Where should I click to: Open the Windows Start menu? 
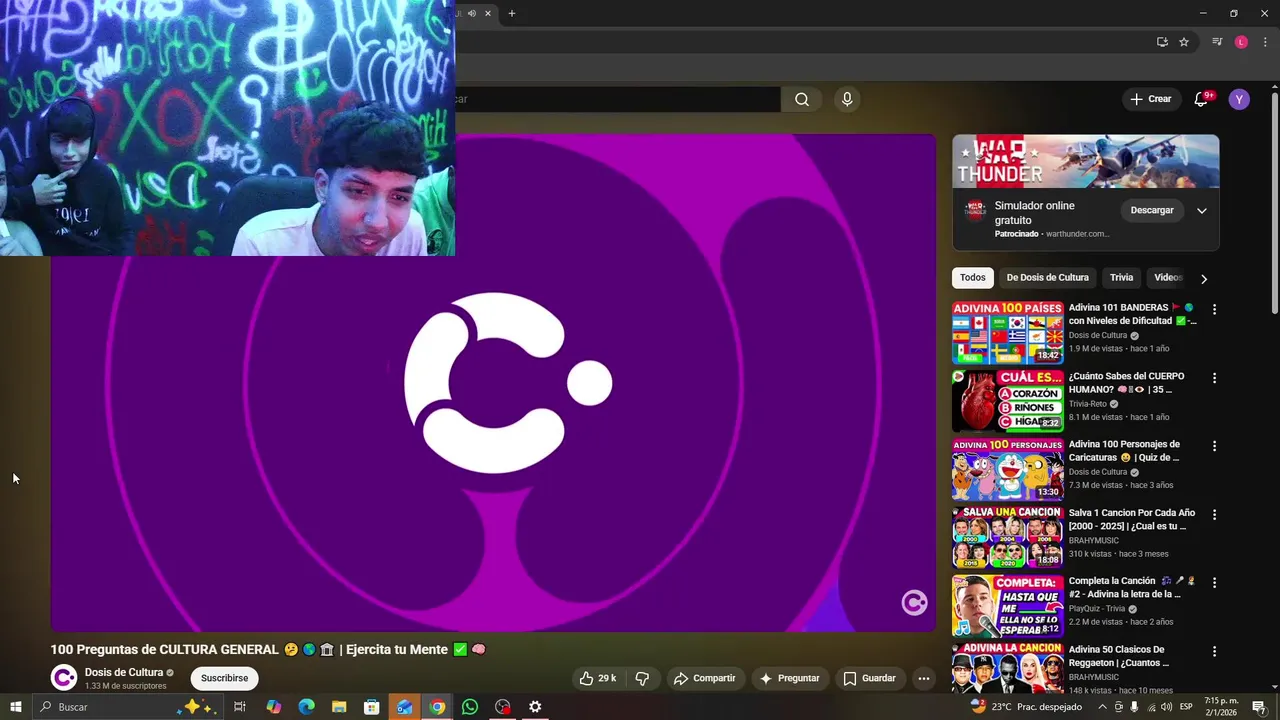(x=16, y=707)
